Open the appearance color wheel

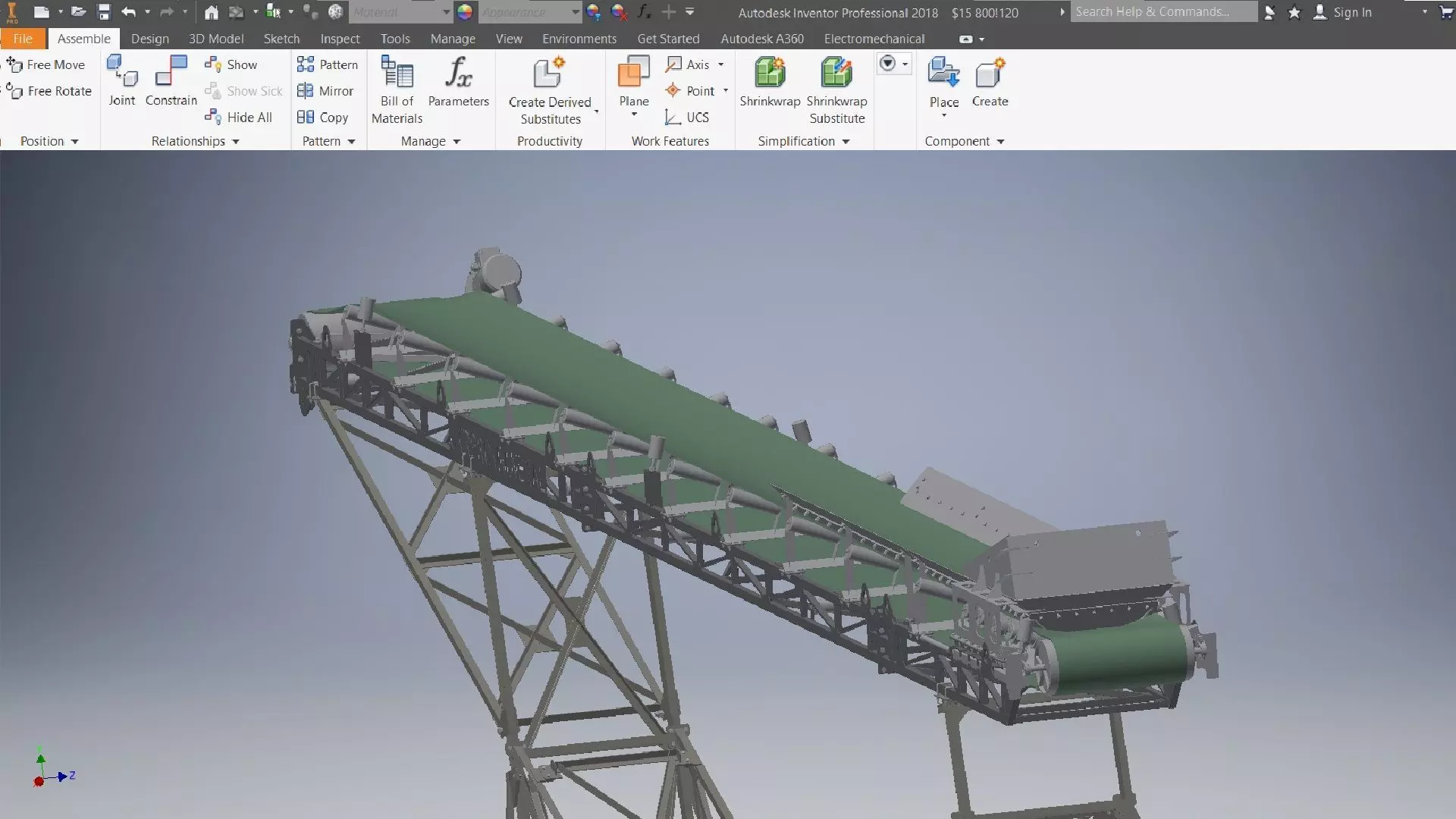click(x=465, y=12)
